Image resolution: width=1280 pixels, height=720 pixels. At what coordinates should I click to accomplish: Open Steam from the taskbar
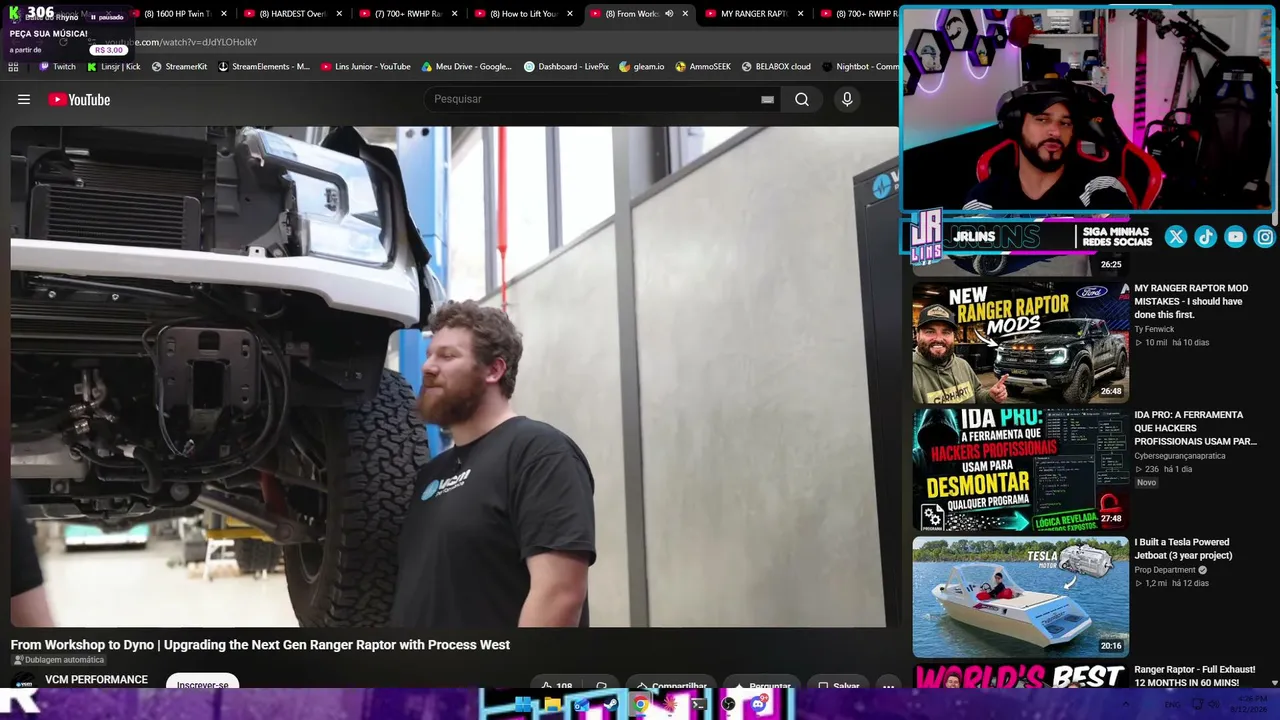pyautogui.click(x=611, y=705)
